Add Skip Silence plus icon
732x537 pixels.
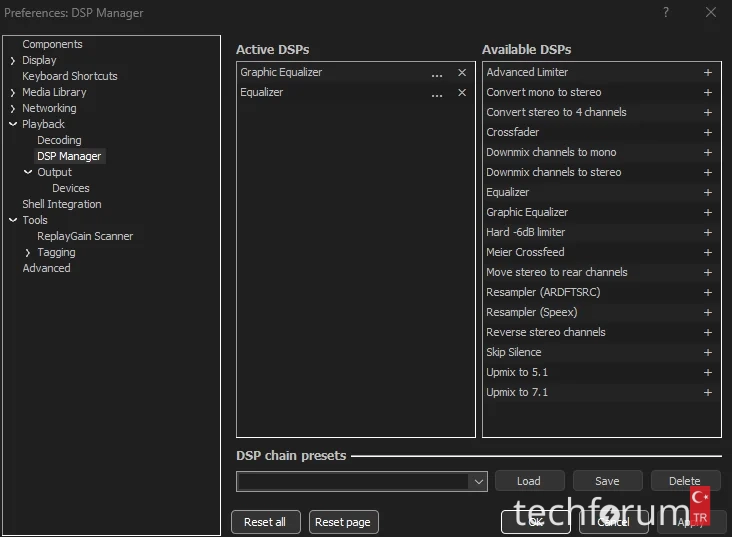coord(708,353)
